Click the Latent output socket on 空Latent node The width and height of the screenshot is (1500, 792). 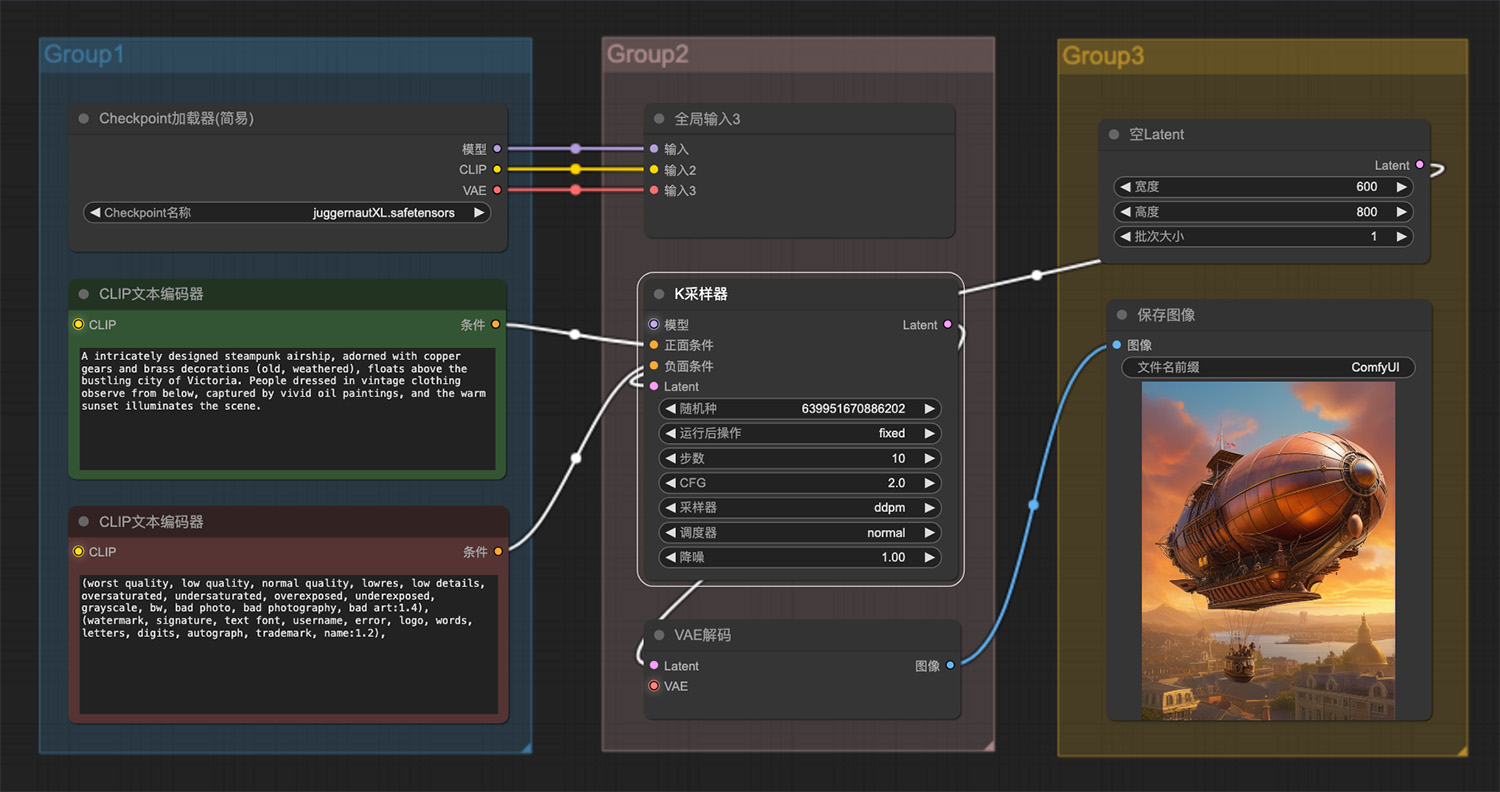pos(1420,165)
